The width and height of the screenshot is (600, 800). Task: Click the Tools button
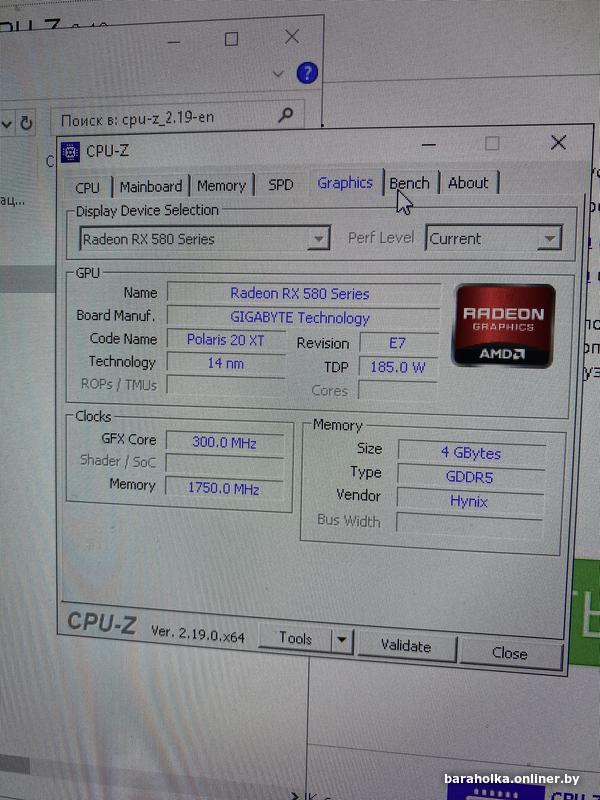pos(295,638)
